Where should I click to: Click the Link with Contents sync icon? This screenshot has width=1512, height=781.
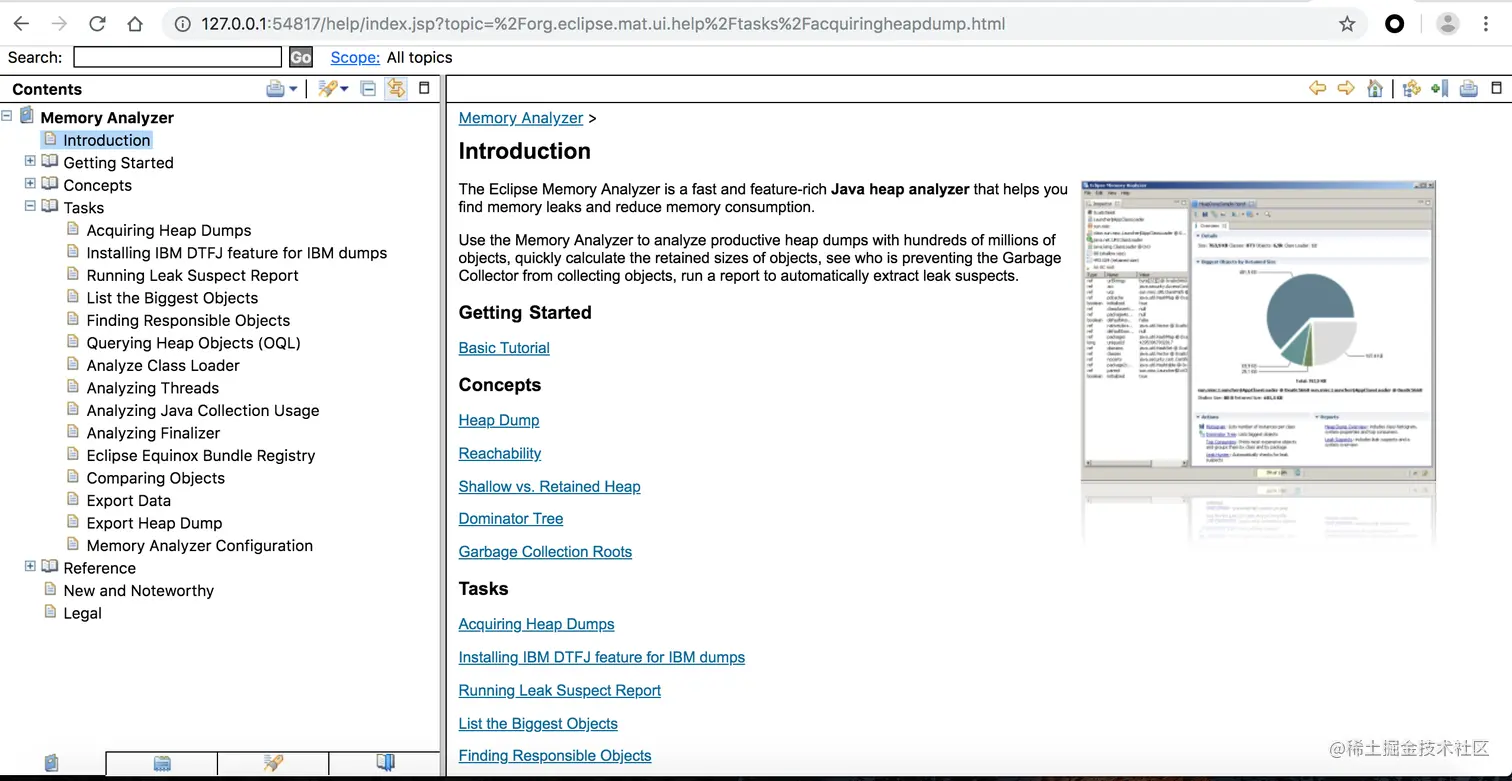click(396, 88)
